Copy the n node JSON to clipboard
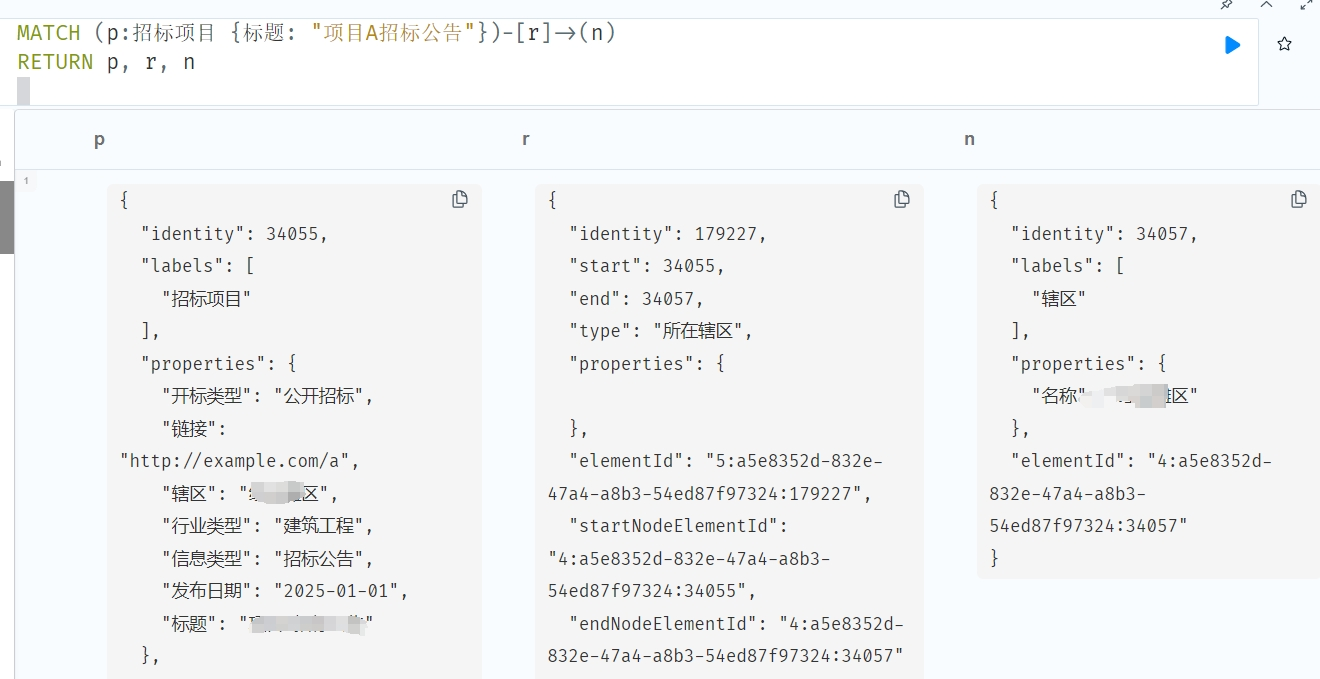Screen dimensions: 1320x679 [1299, 199]
